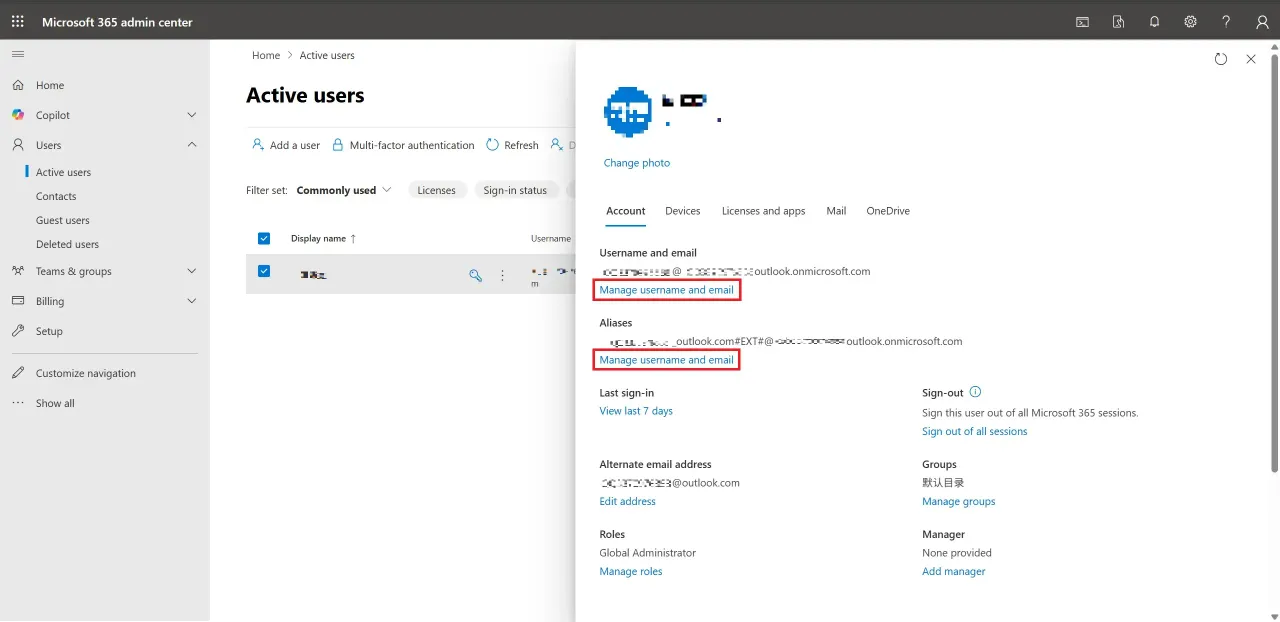Click Sign out of all sessions
This screenshot has width=1280, height=622.
pyautogui.click(x=975, y=431)
